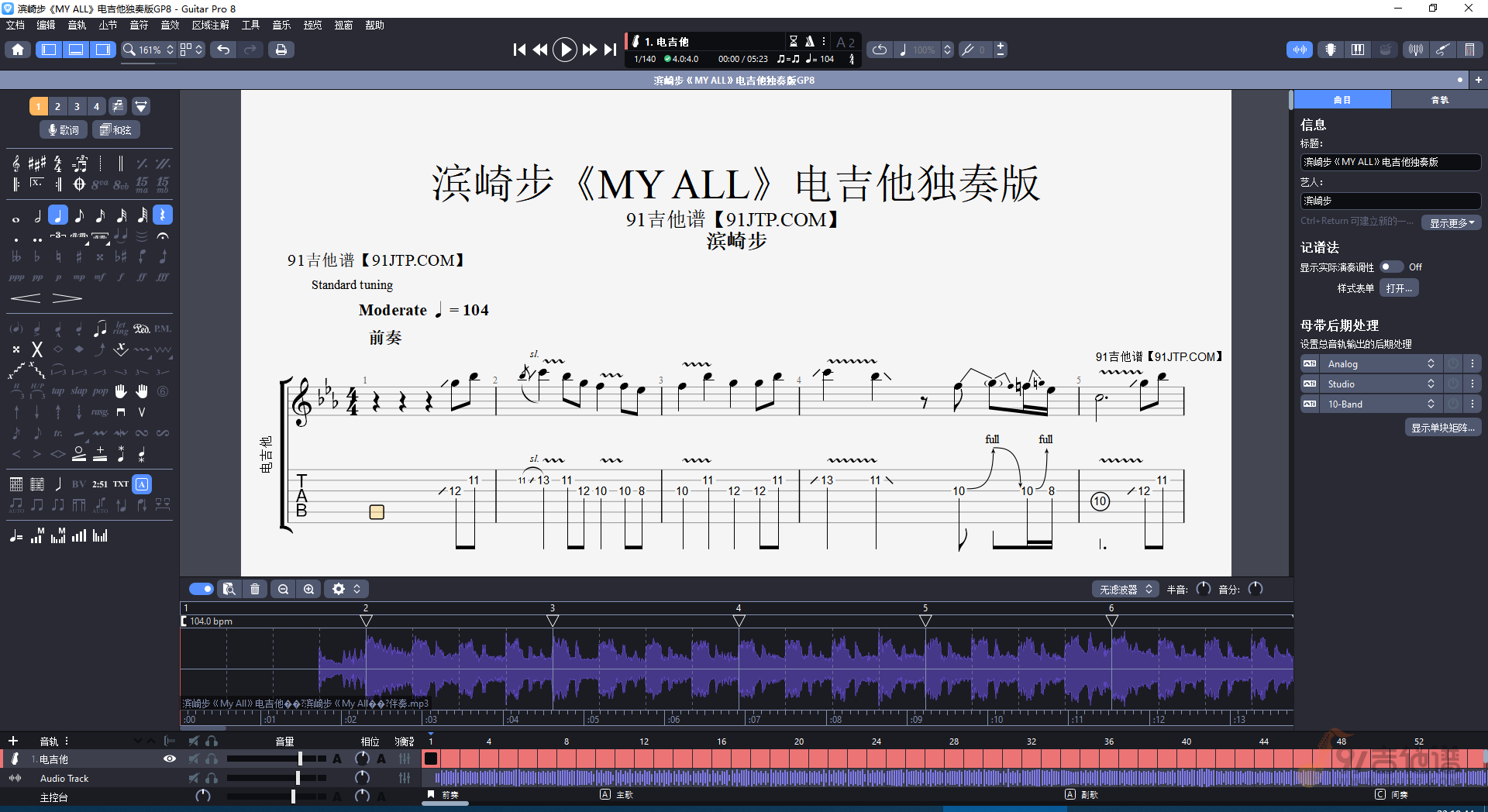Show the fretboard view icon
1488x812 pixels.
click(1331, 50)
